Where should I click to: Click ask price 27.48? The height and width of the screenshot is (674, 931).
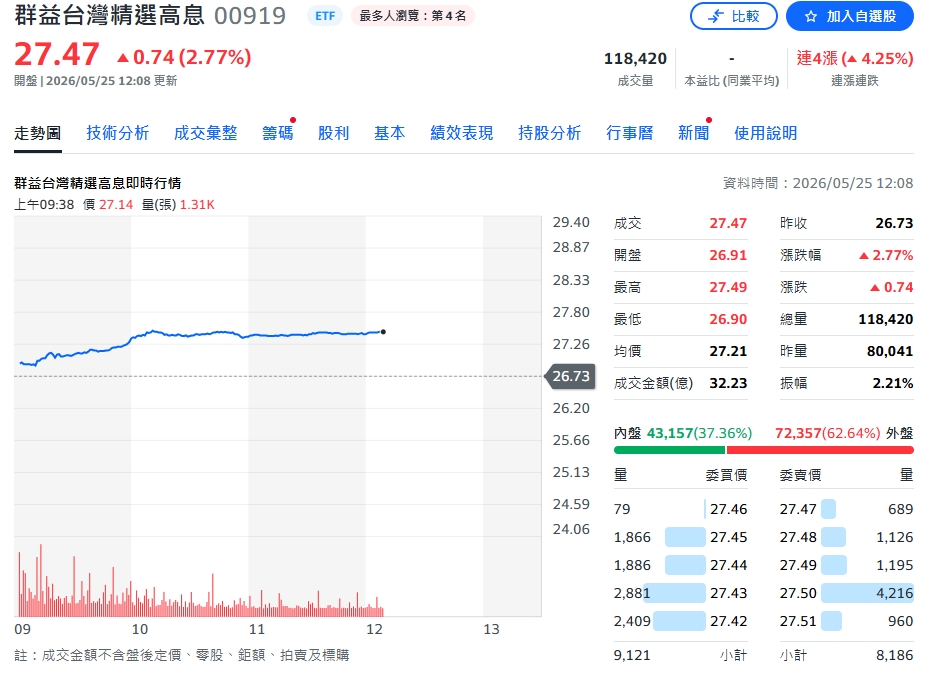click(798, 537)
